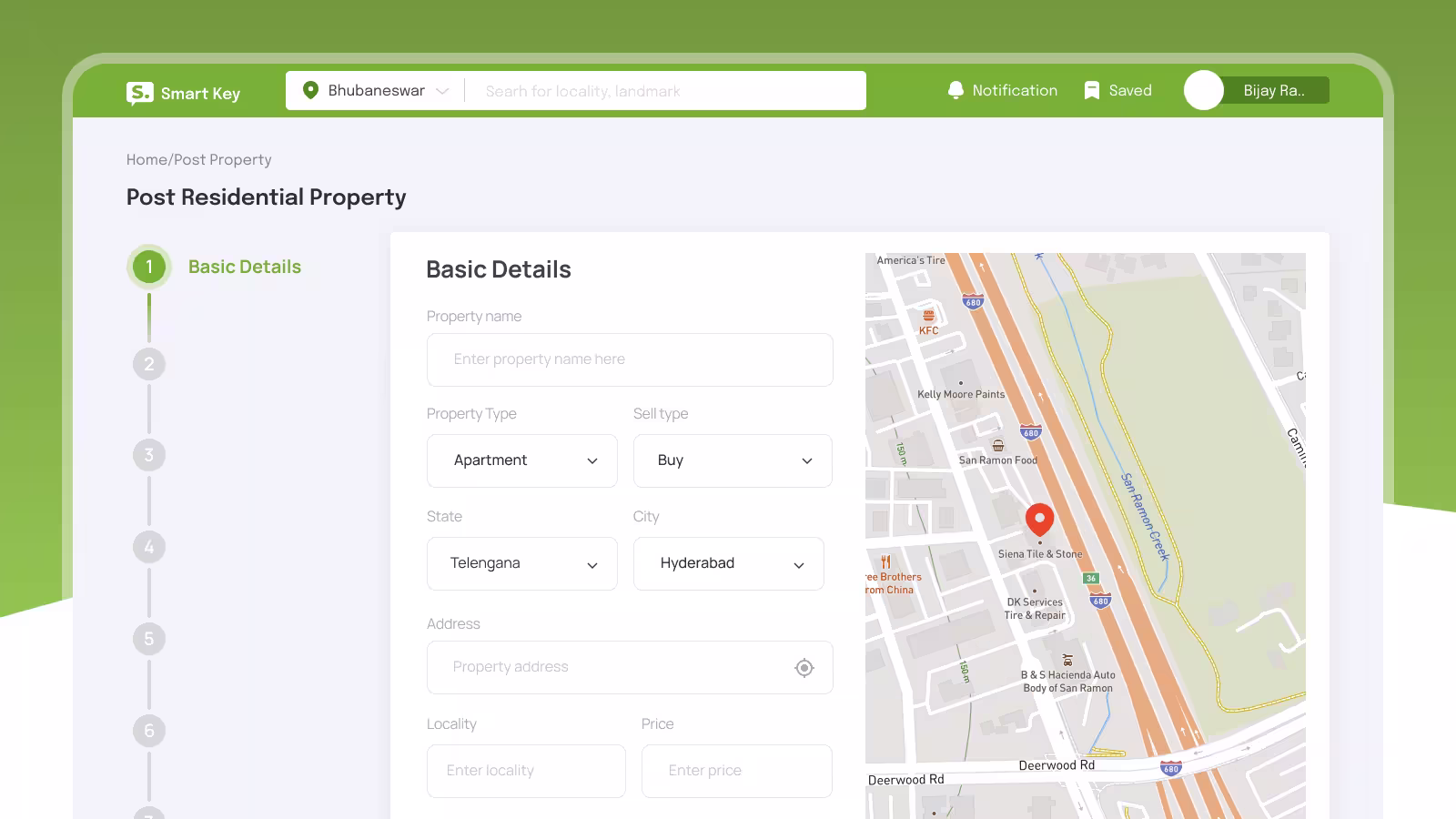The image size is (1456, 819).
Task: Open the State Telengana dropdown
Action: (x=522, y=563)
